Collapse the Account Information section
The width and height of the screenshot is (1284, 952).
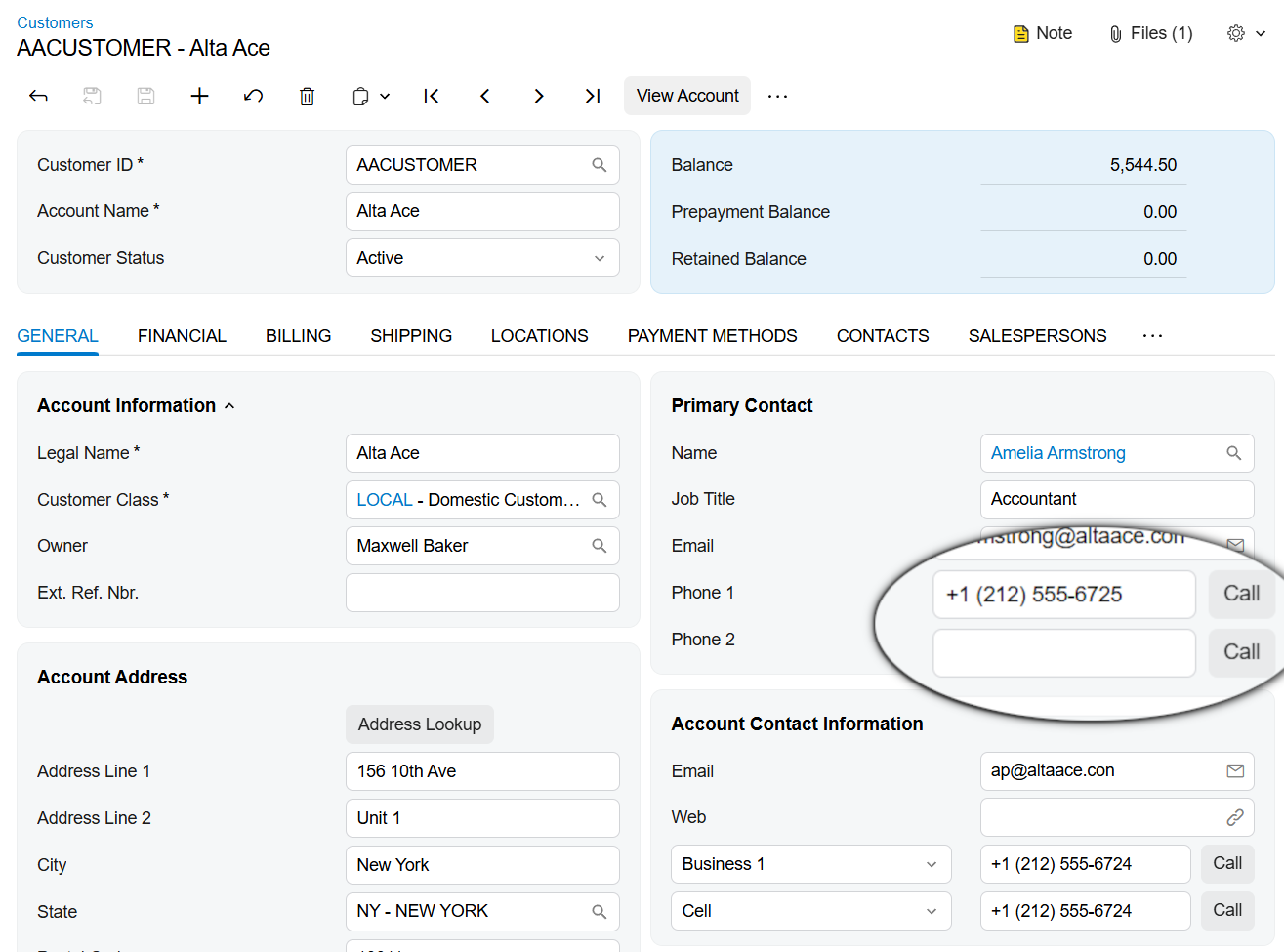click(229, 406)
